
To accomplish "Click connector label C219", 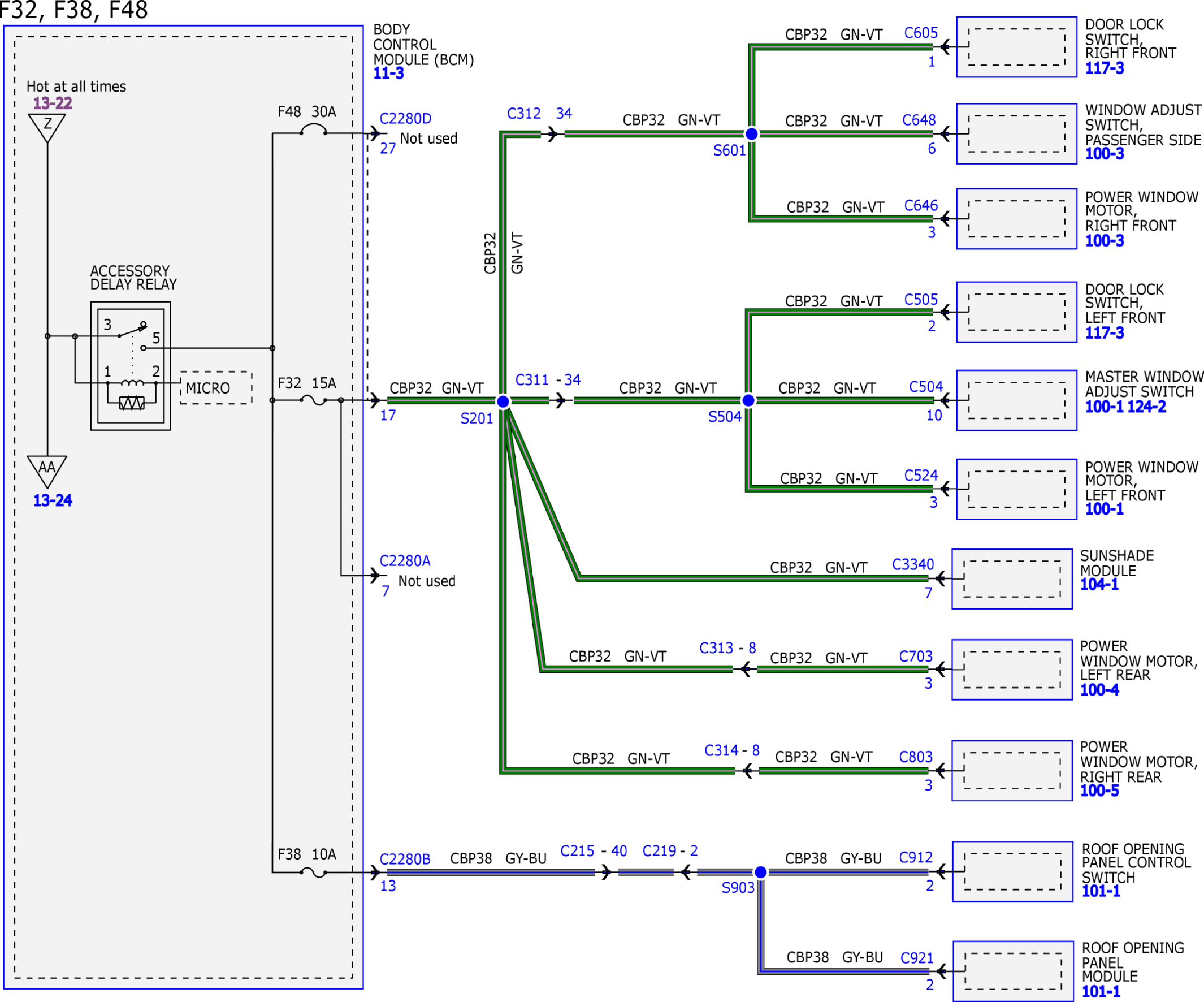I will [659, 851].
